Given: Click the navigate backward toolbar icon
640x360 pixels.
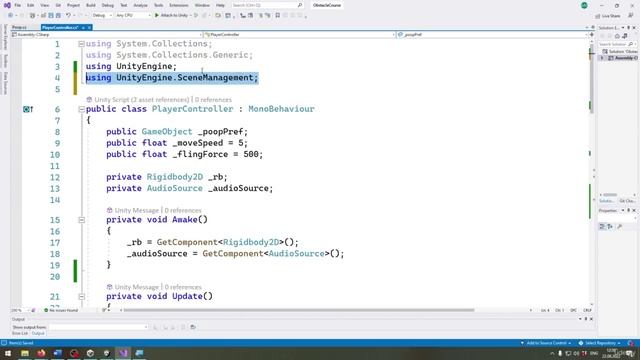Looking at the screenshot, I should (x=10, y=15).
